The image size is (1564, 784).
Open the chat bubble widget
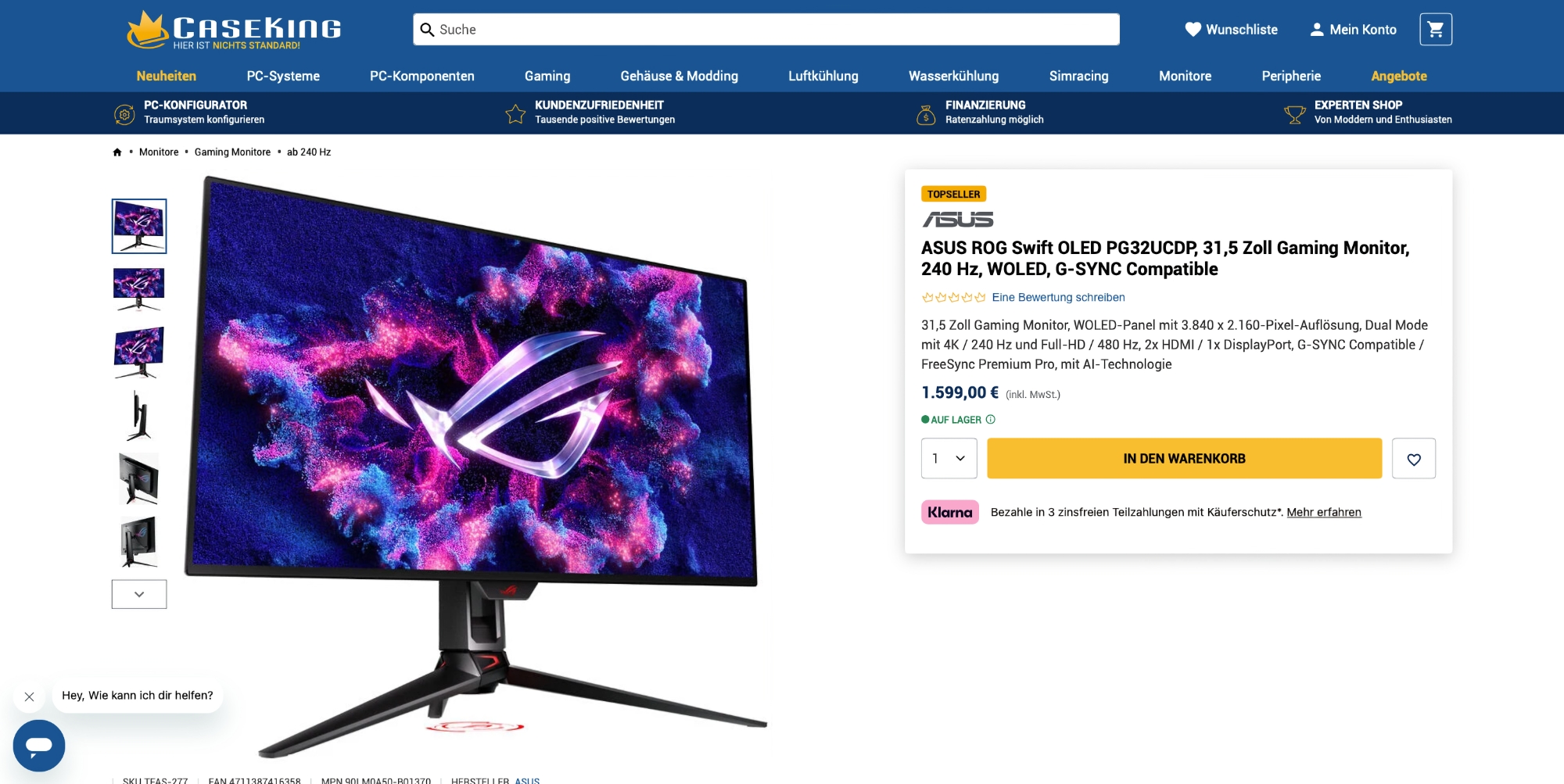pyautogui.click(x=39, y=746)
